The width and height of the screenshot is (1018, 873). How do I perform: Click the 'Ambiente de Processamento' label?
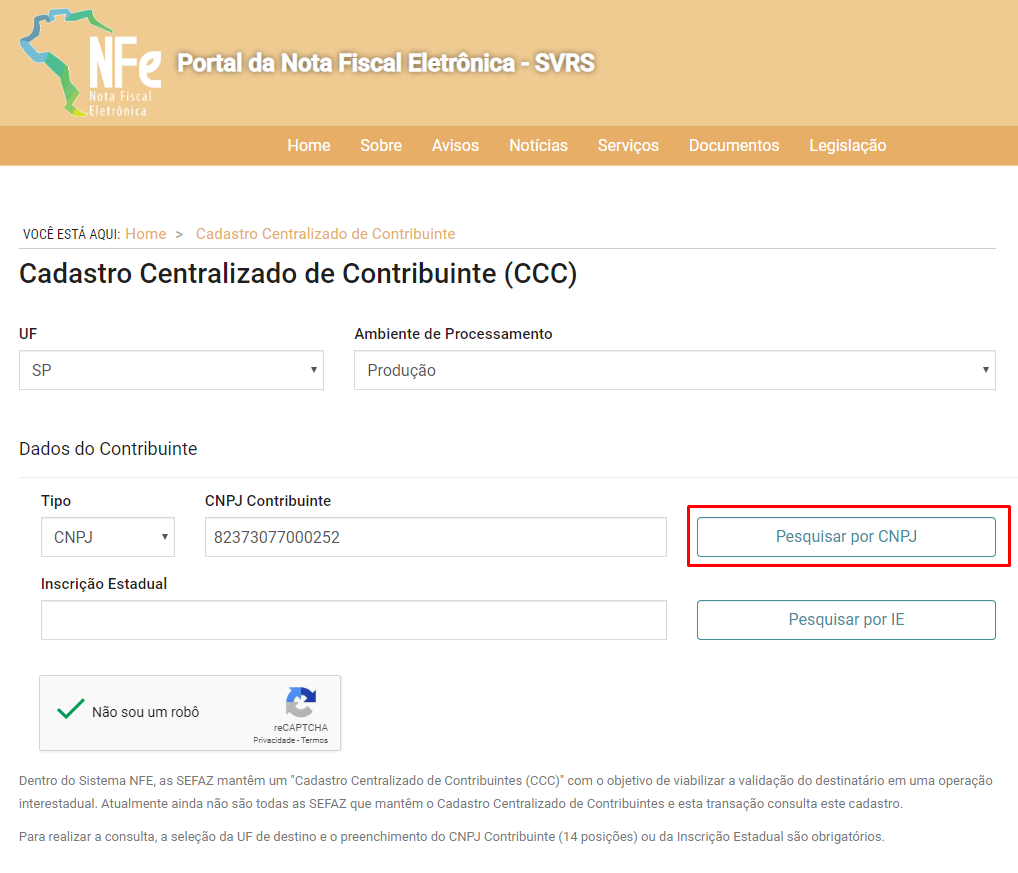[x=453, y=334]
